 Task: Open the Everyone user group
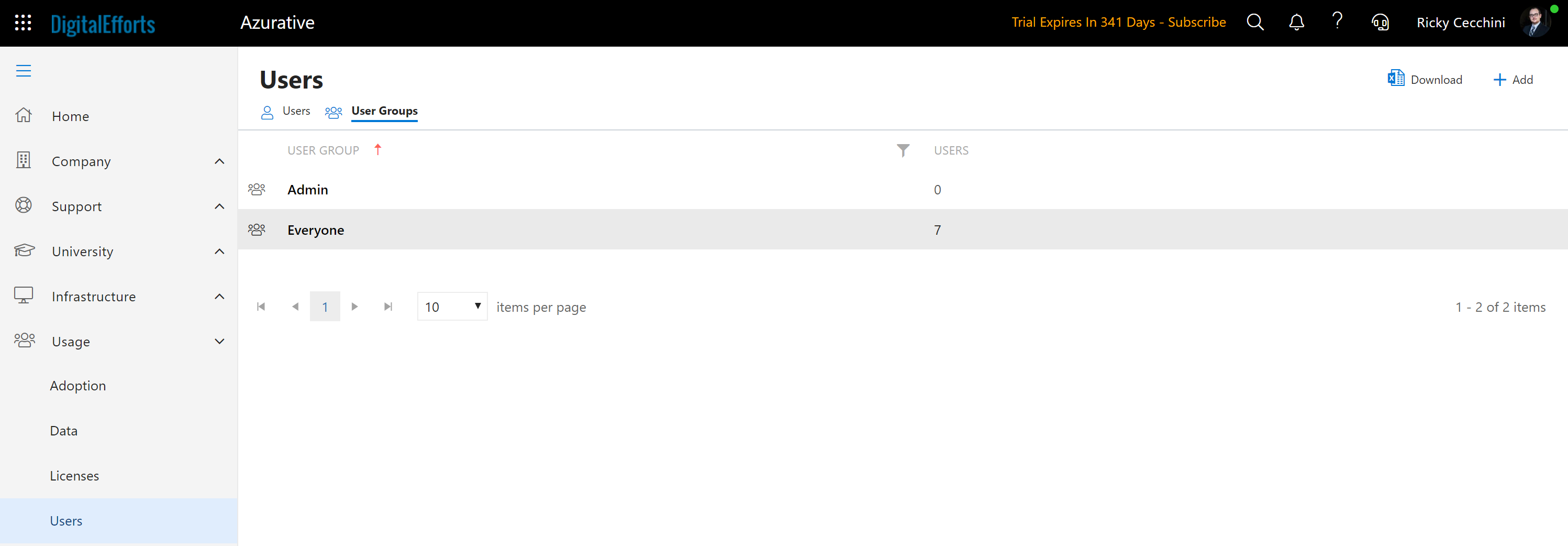click(x=315, y=231)
